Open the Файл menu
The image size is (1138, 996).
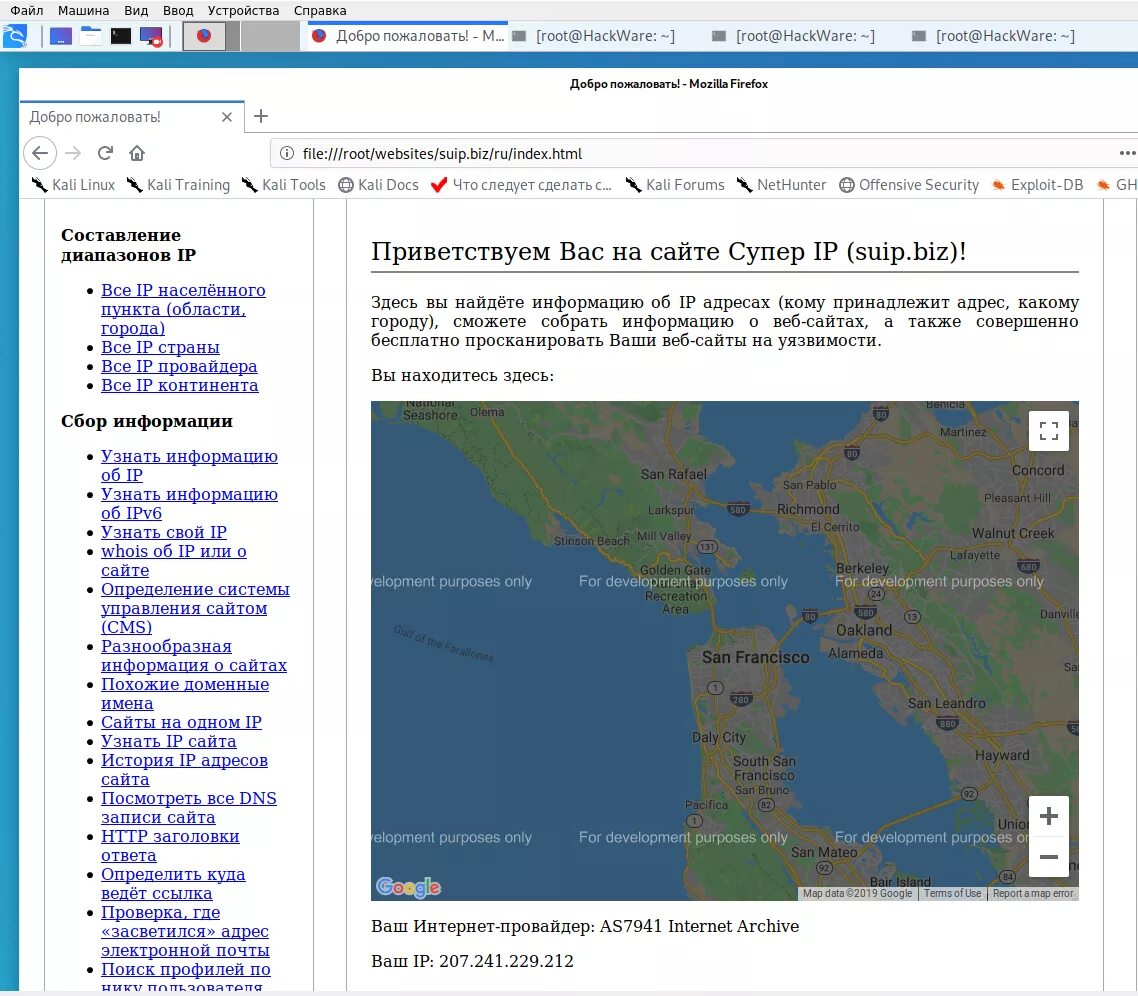coord(27,10)
